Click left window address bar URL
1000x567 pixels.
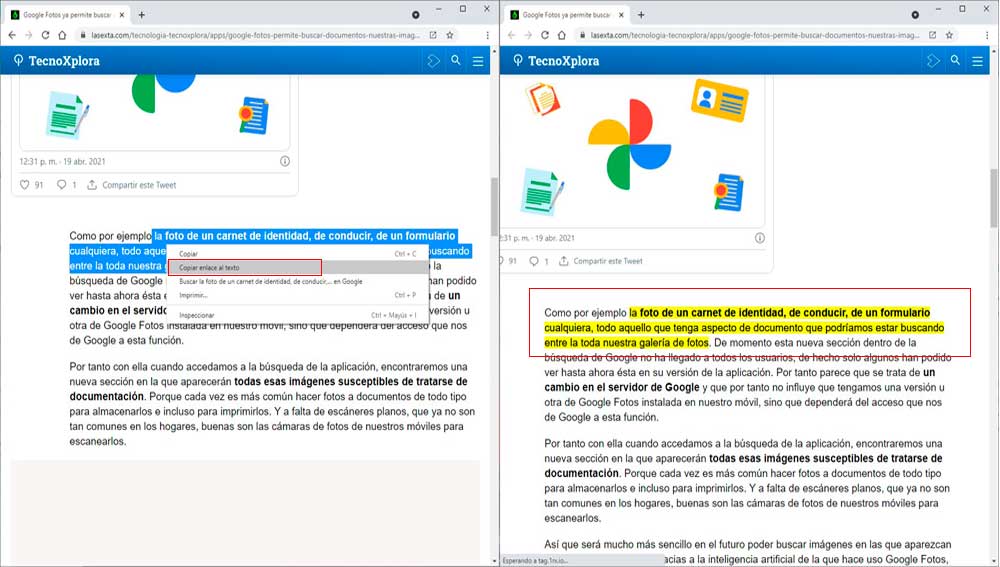[255, 35]
